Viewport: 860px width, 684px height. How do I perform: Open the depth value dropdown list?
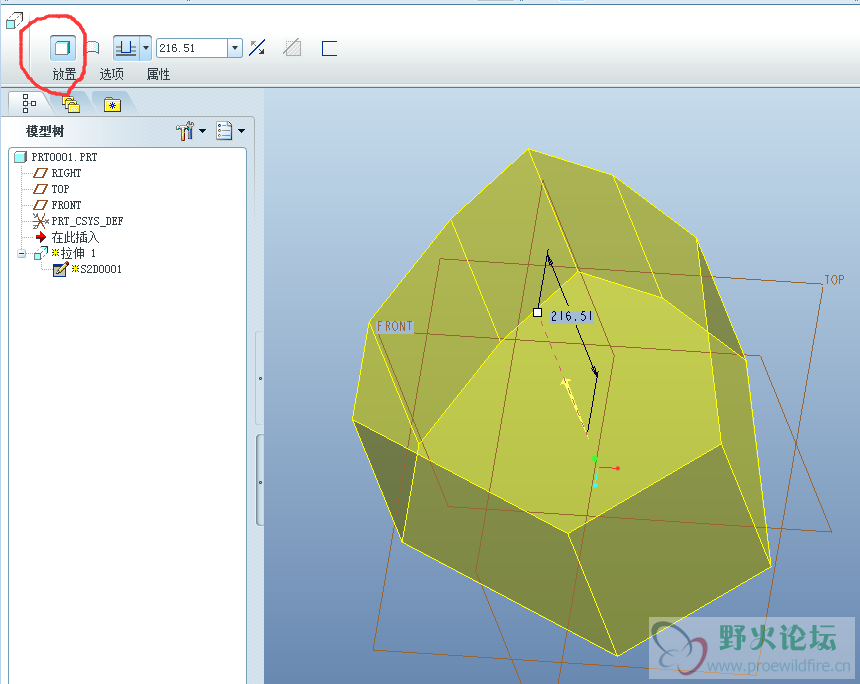235,48
